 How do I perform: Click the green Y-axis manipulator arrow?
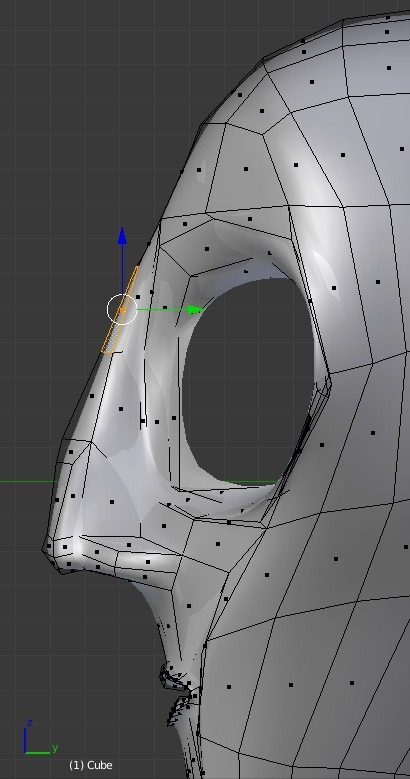click(x=196, y=310)
